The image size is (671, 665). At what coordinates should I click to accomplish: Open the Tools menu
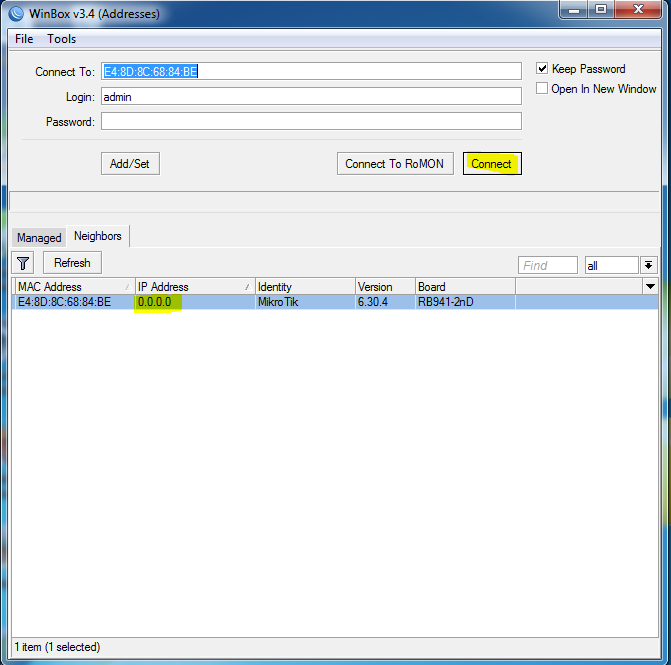click(x=62, y=39)
